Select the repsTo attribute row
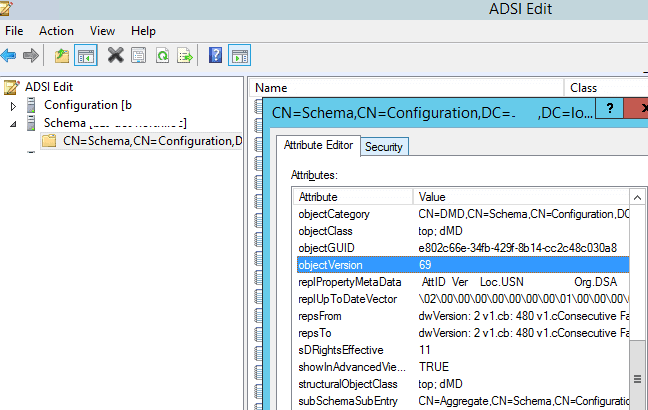The height and width of the screenshot is (410, 648). (x=463, y=333)
